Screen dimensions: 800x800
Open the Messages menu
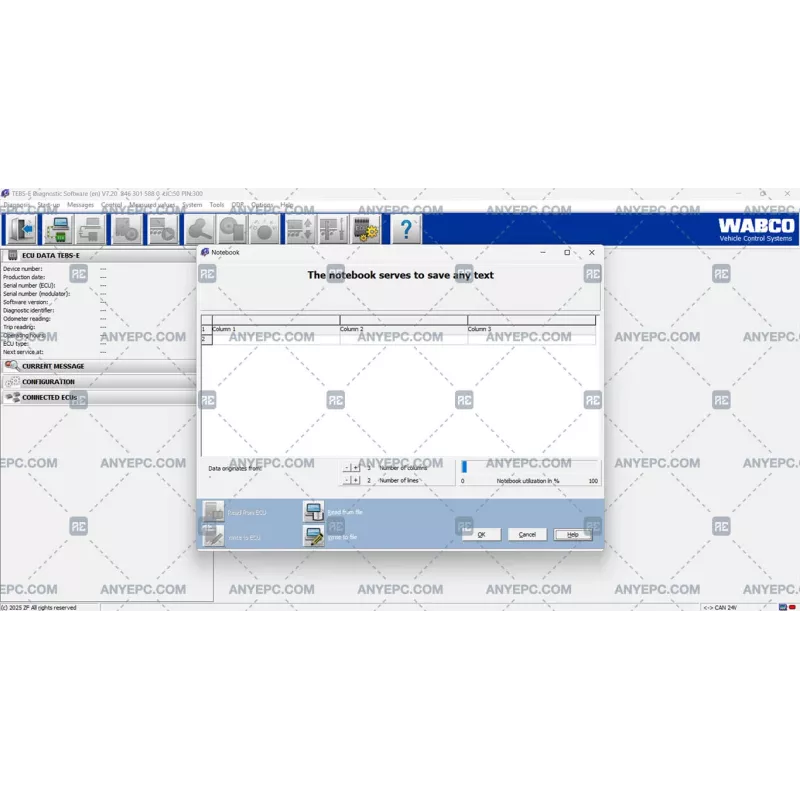coord(80,205)
